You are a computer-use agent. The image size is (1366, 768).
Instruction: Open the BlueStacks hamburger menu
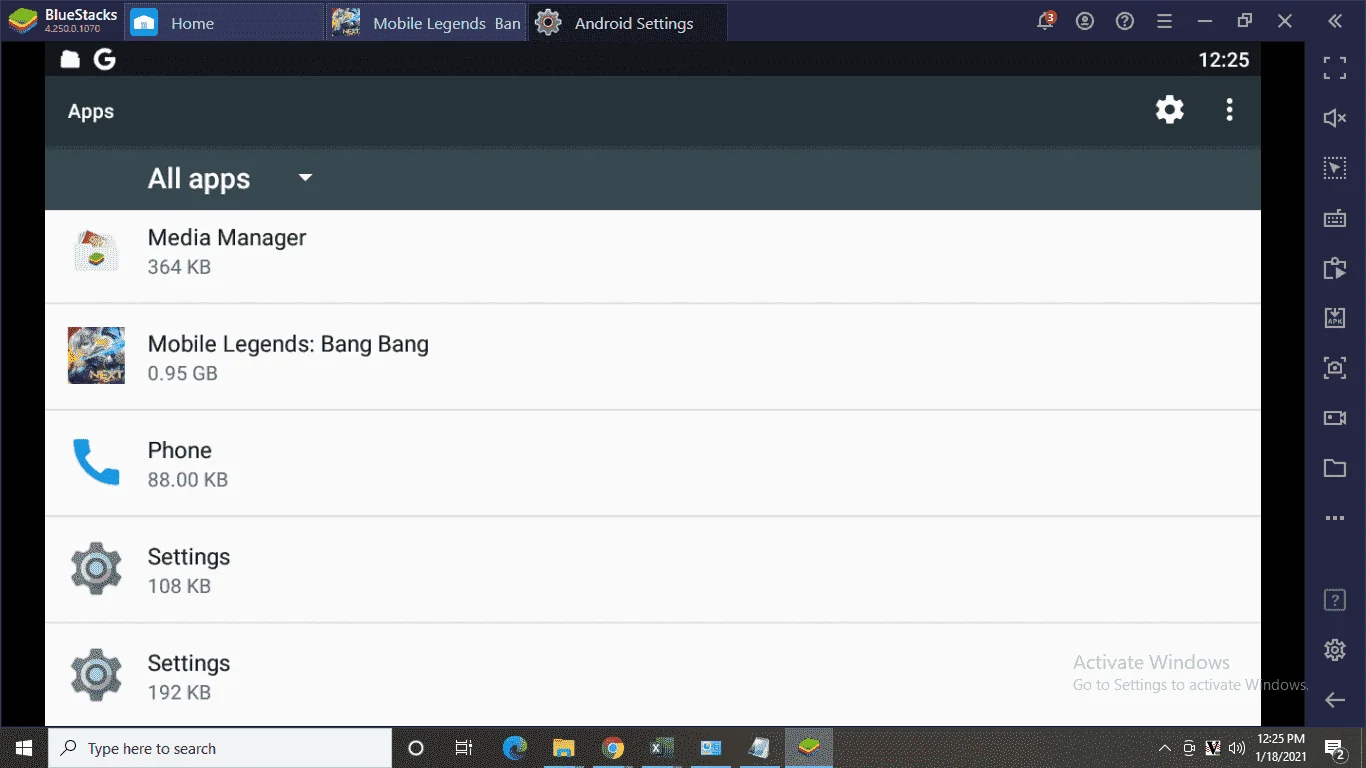(x=1164, y=21)
